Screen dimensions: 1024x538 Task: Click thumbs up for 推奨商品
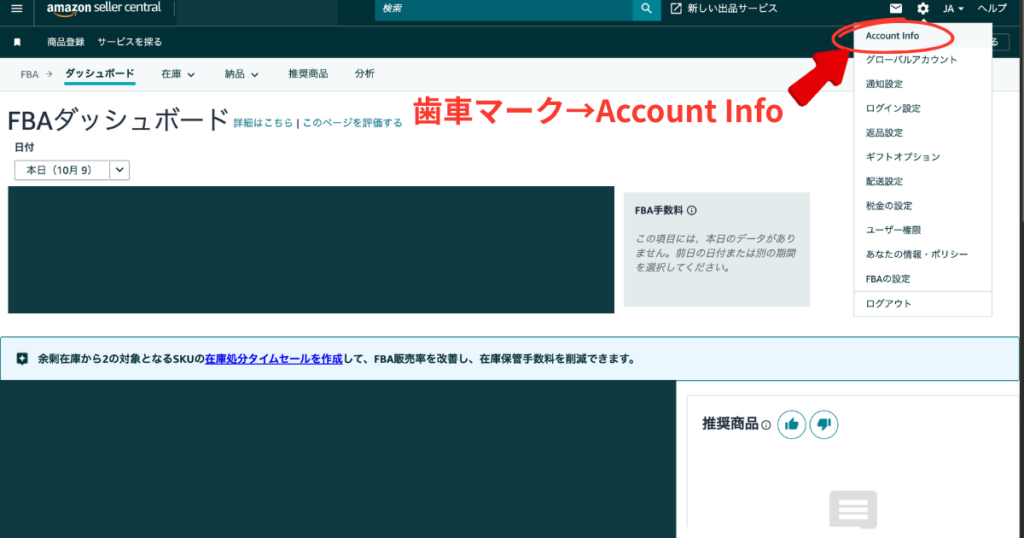coord(792,425)
